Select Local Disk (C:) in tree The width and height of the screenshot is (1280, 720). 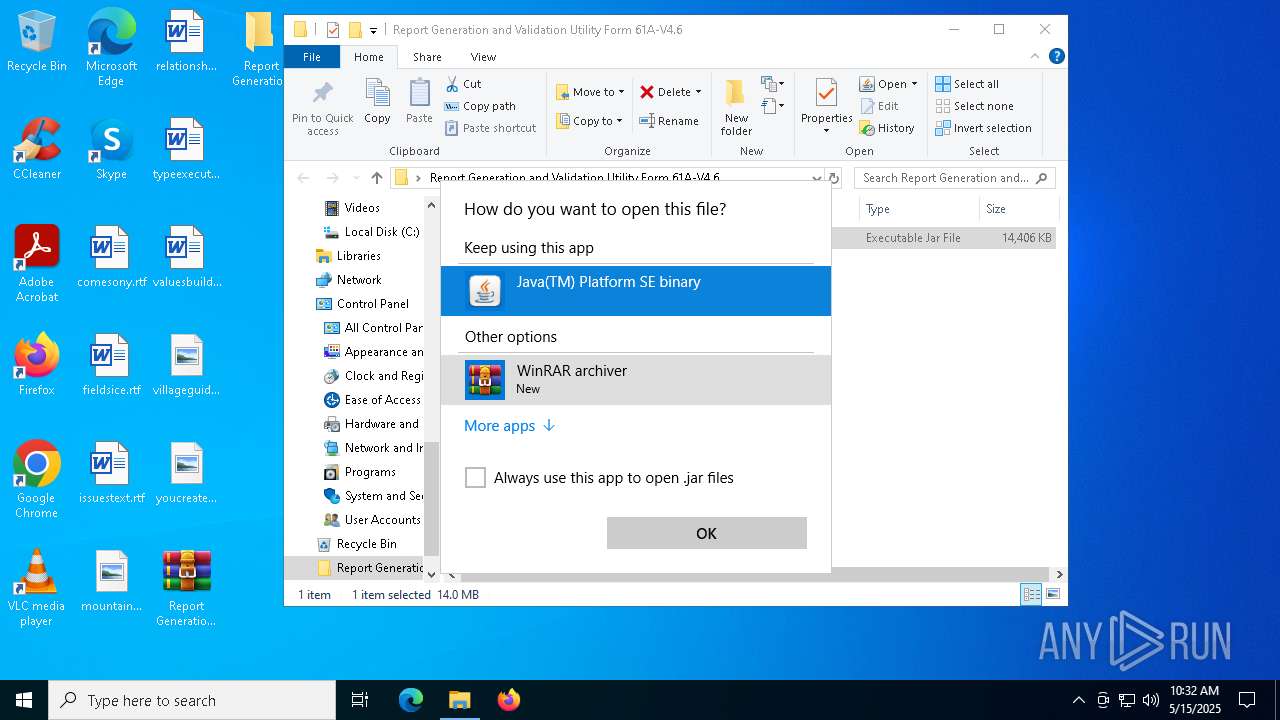pos(371,232)
